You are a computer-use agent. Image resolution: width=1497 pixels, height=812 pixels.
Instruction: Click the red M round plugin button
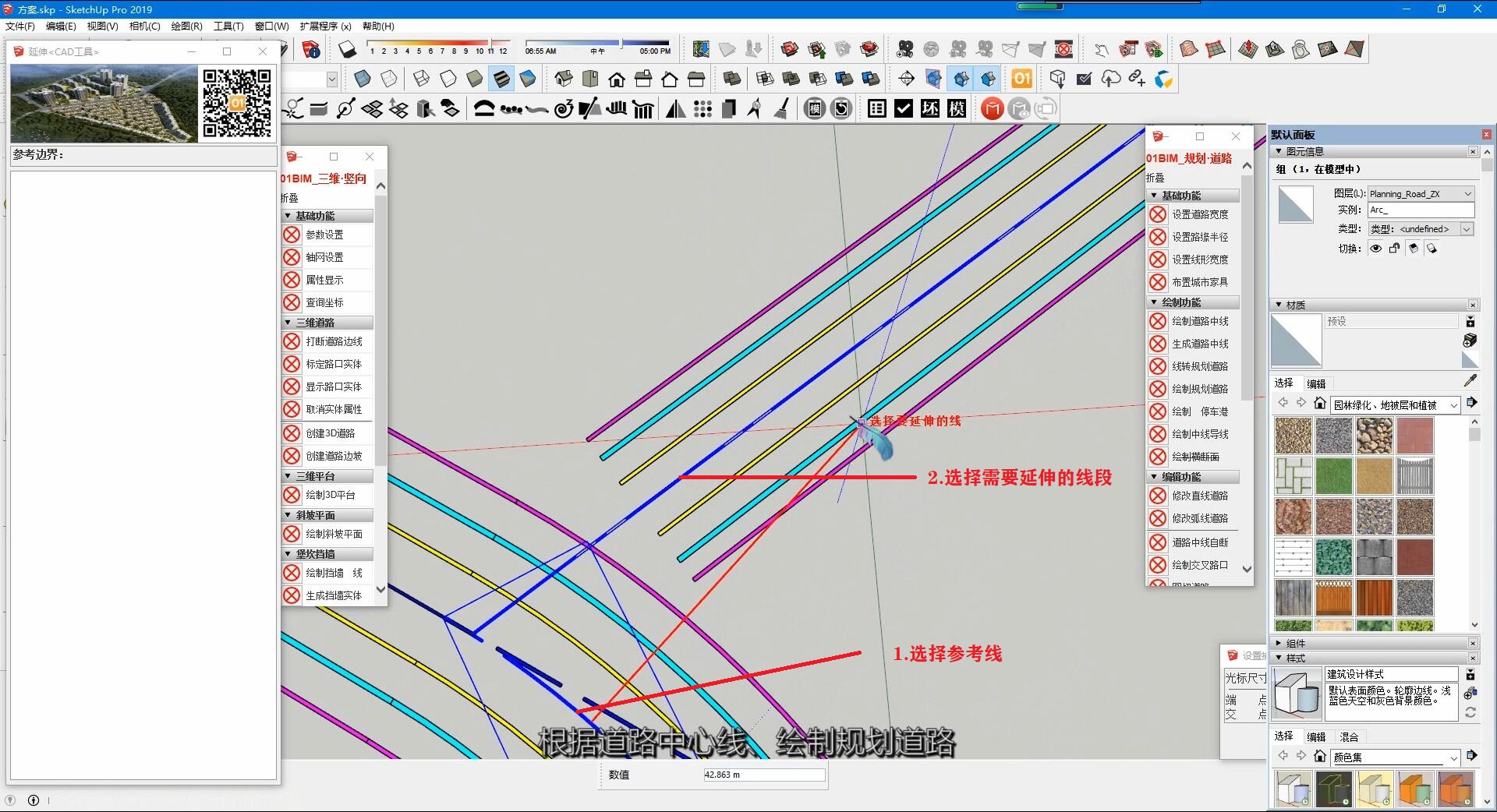click(992, 109)
